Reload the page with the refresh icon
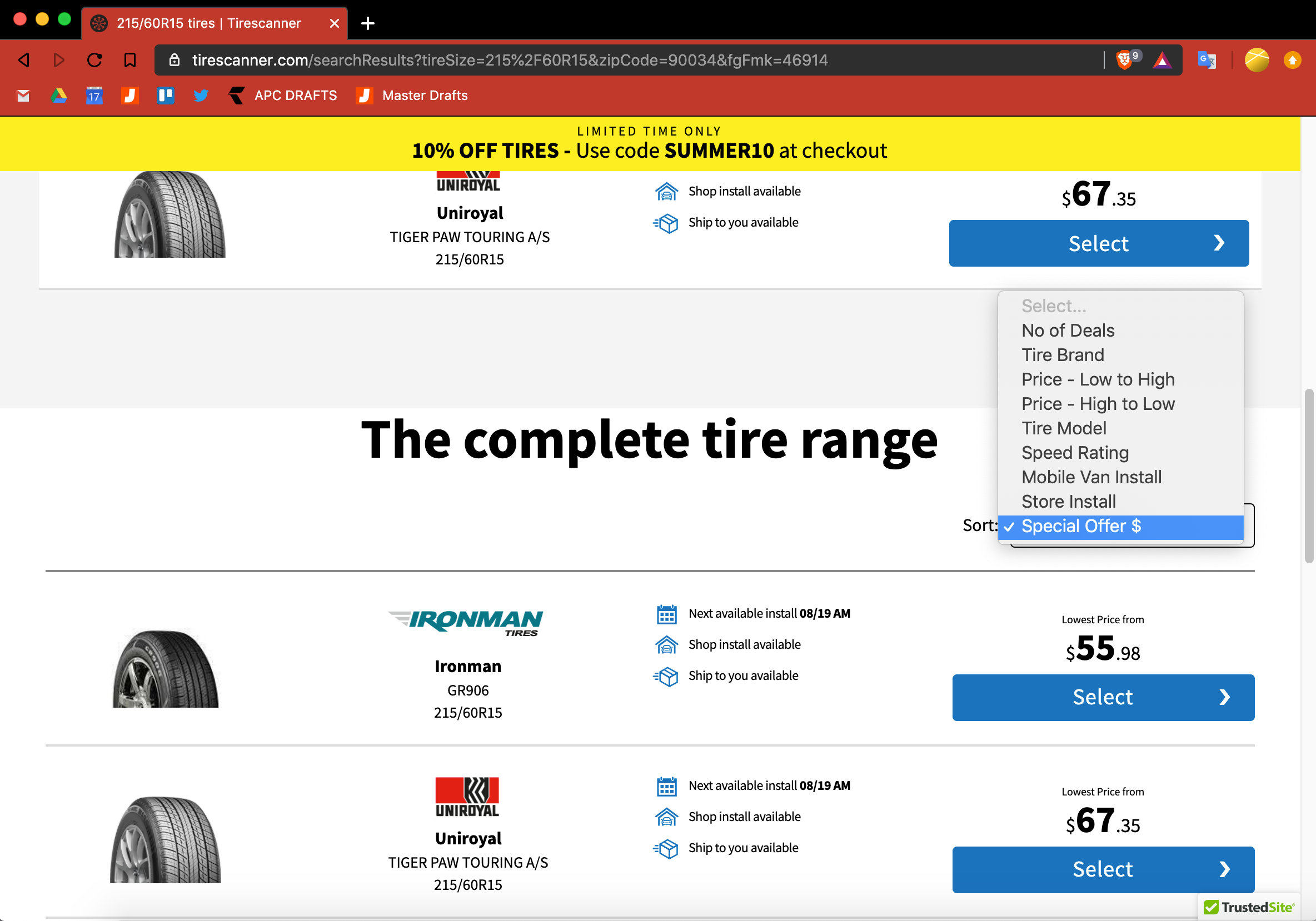 click(94, 59)
